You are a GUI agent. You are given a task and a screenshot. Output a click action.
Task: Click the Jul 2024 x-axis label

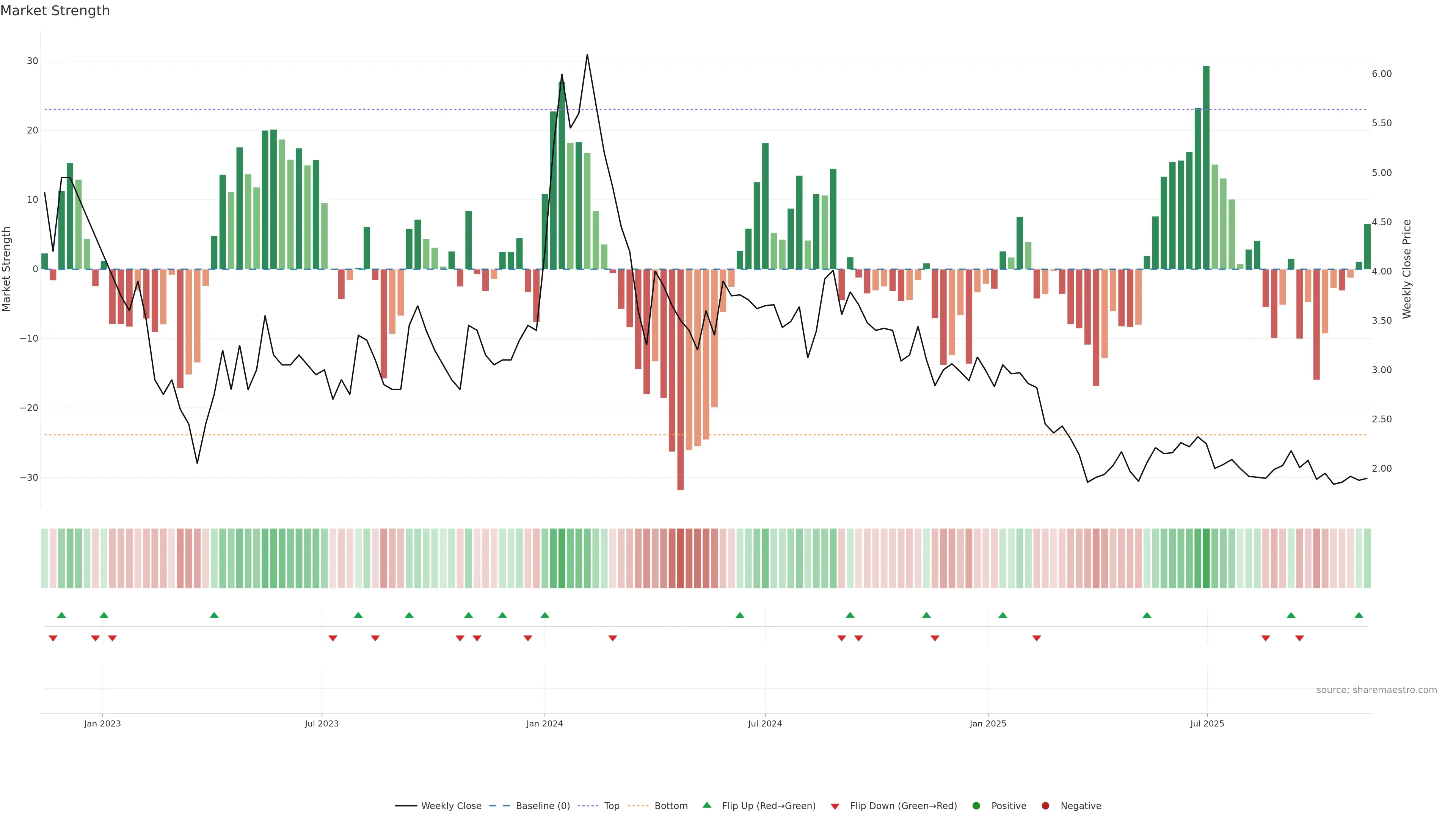[765, 723]
